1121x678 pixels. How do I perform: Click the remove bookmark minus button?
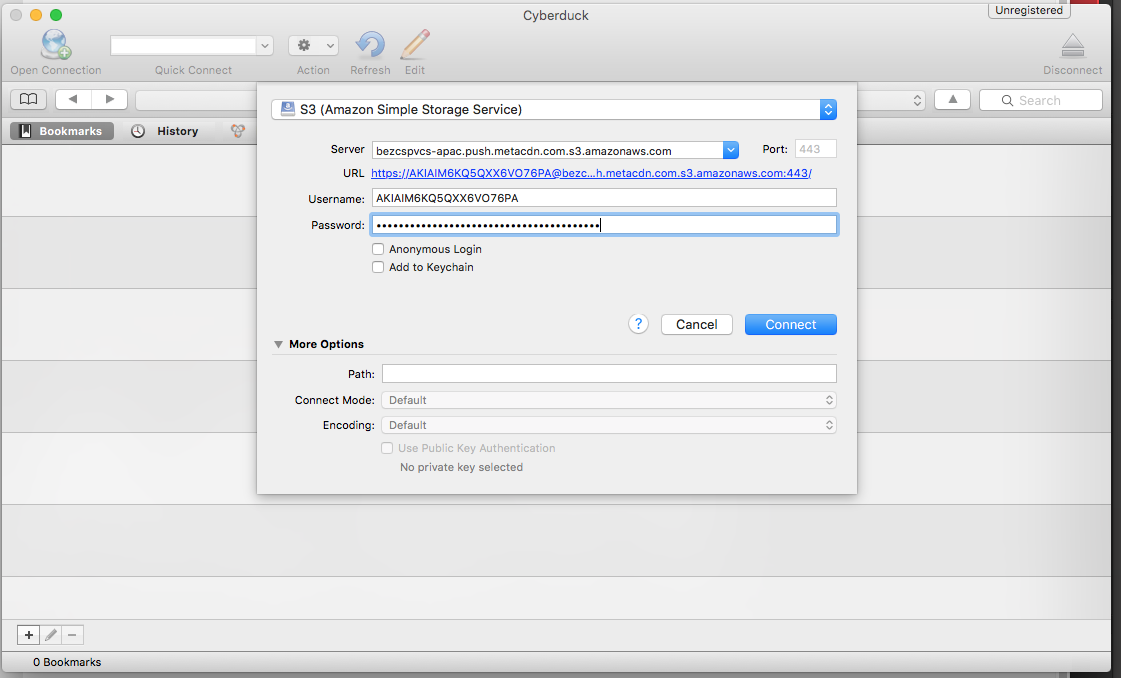point(72,634)
